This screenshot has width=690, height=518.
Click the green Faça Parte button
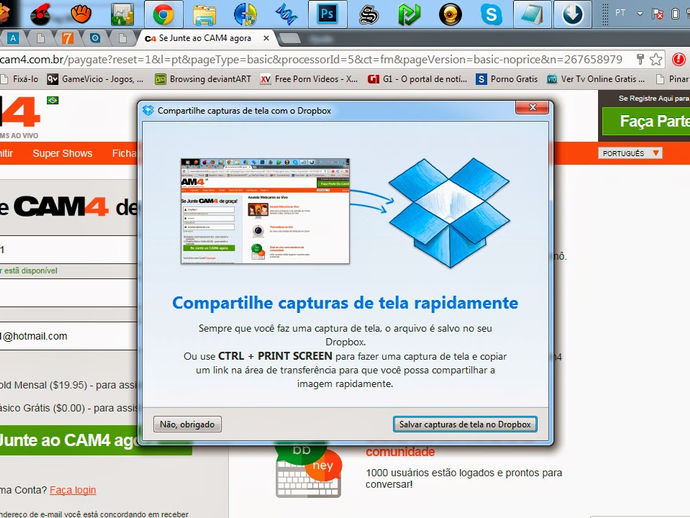coord(646,121)
